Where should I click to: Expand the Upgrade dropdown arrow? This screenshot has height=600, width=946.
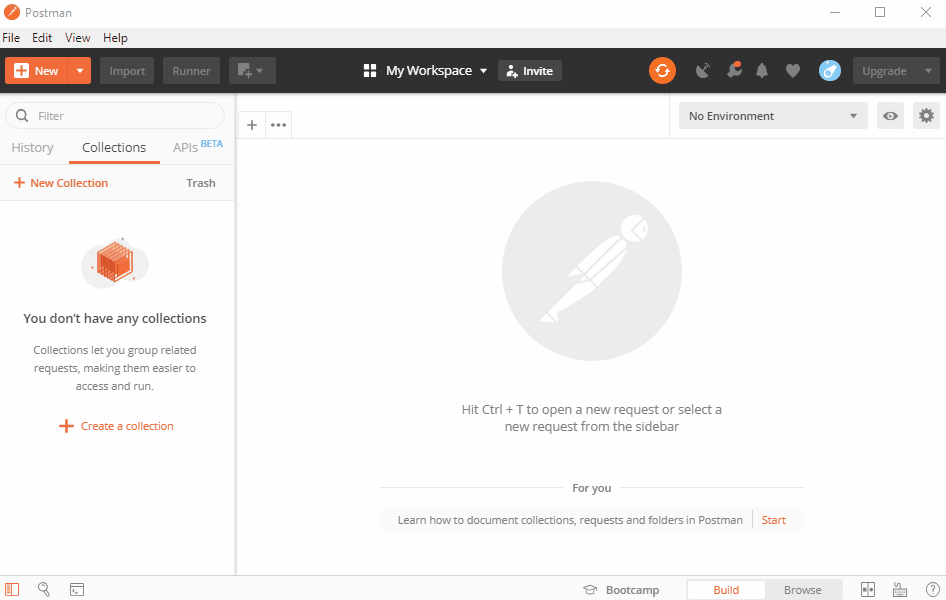click(x=928, y=71)
